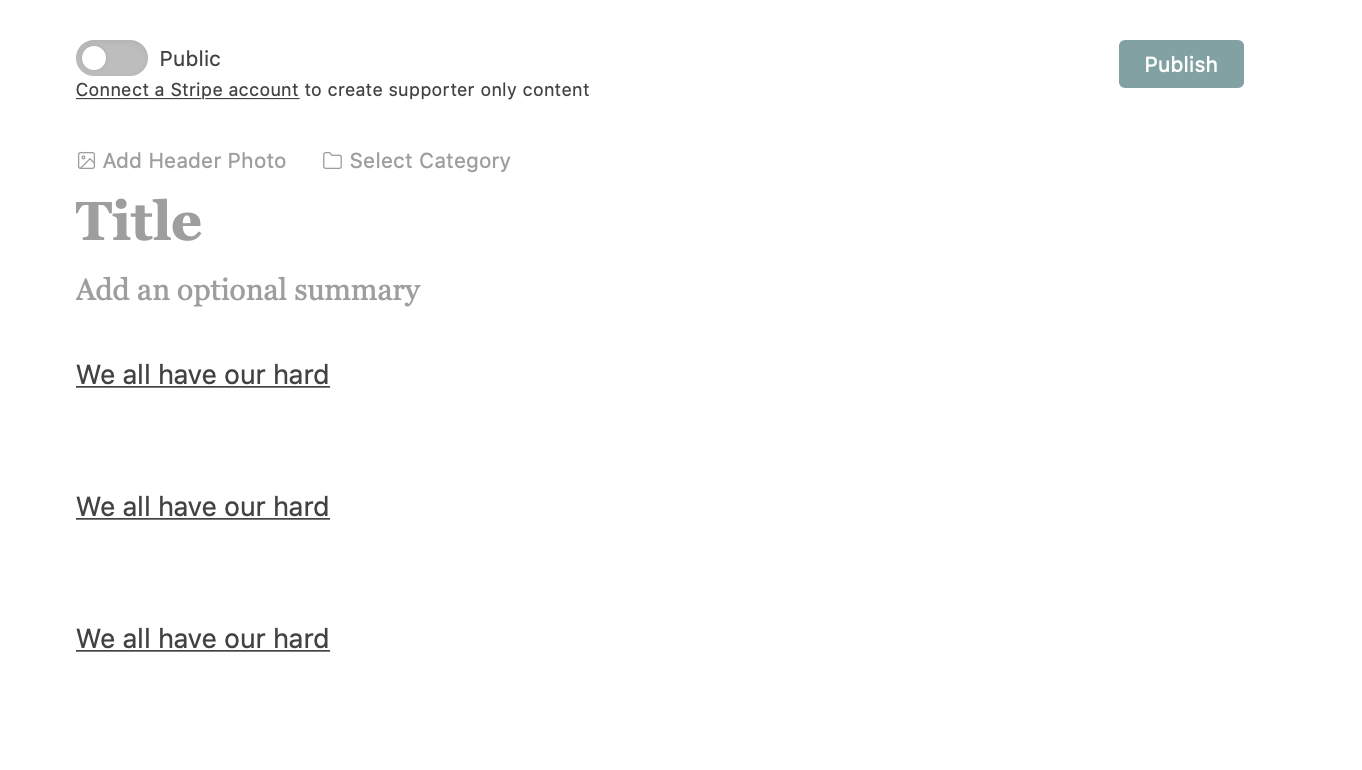Publish the post
1362x770 pixels.
click(x=1181, y=64)
